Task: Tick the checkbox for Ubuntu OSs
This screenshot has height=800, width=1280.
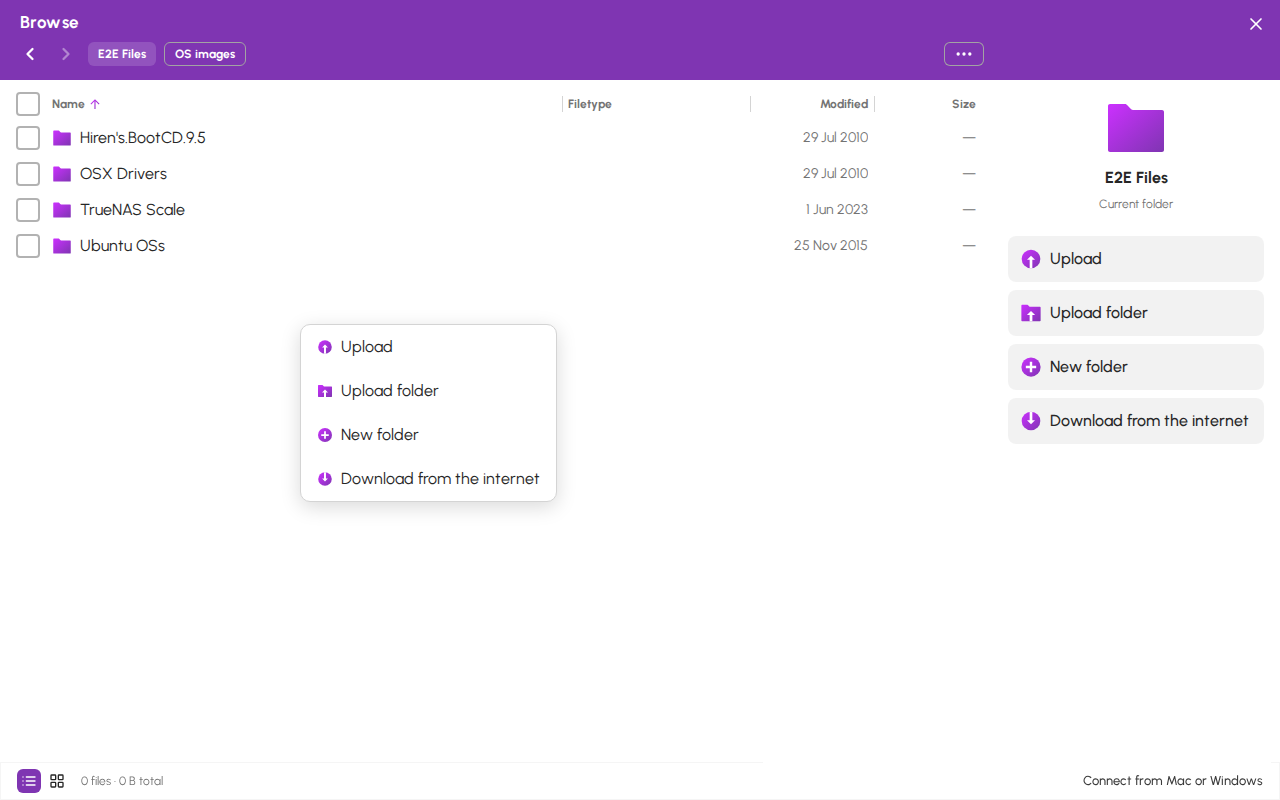Action: pyautogui.click(x=28, y=246)
